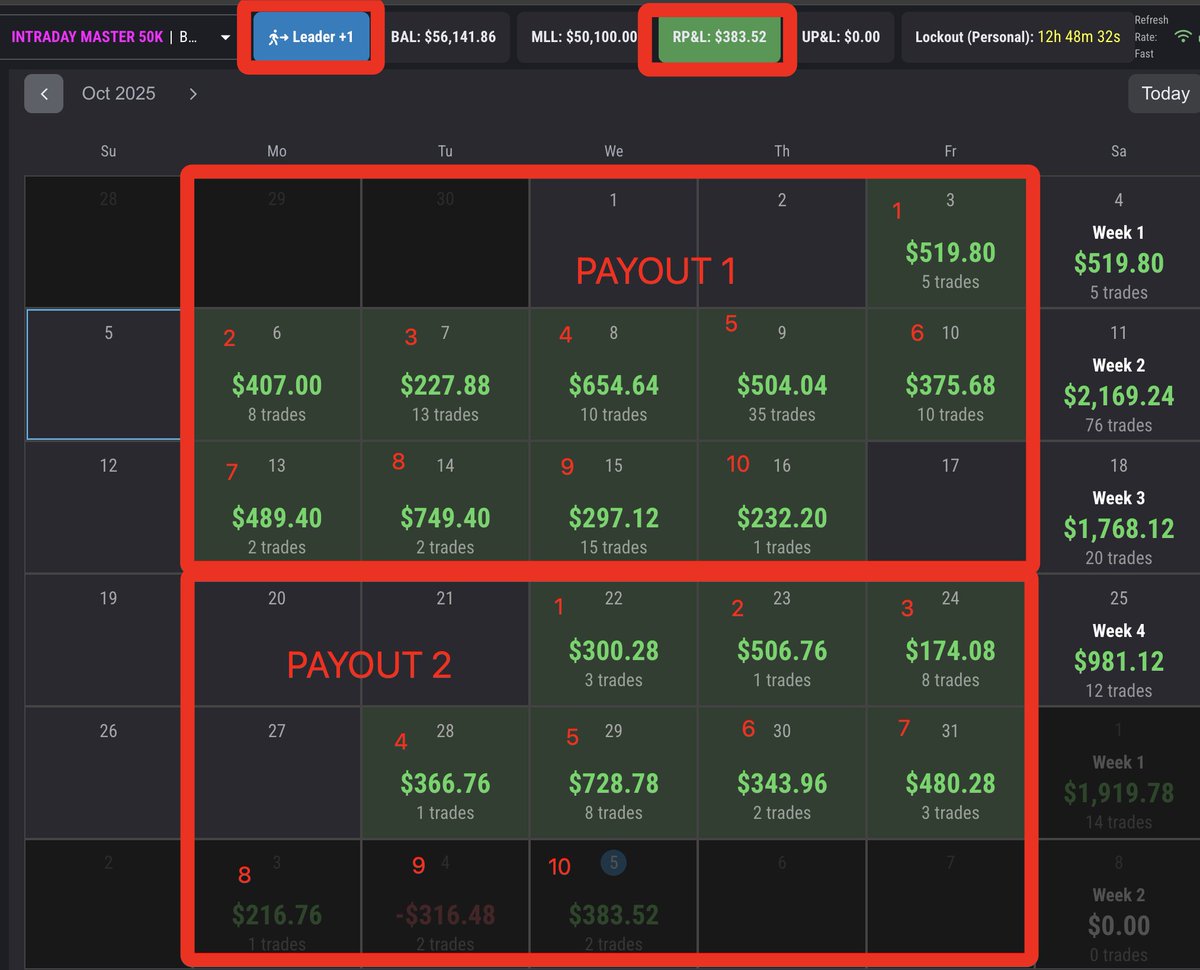
Task: Select Oct 23 cell with $506.76
Action: tap(782, 640)
